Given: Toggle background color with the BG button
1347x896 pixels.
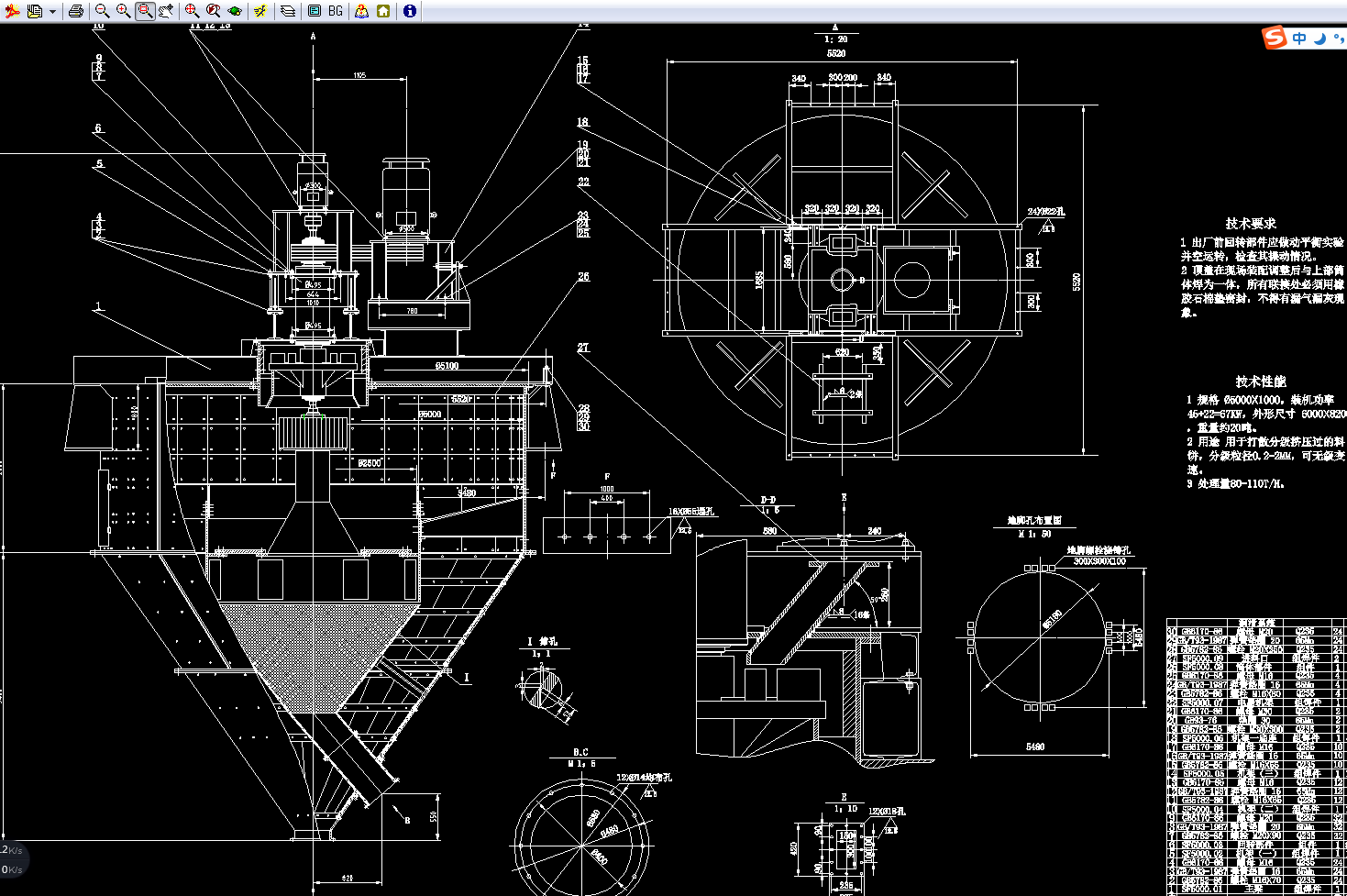Looking at the screenshot, I should pos(336,11).
